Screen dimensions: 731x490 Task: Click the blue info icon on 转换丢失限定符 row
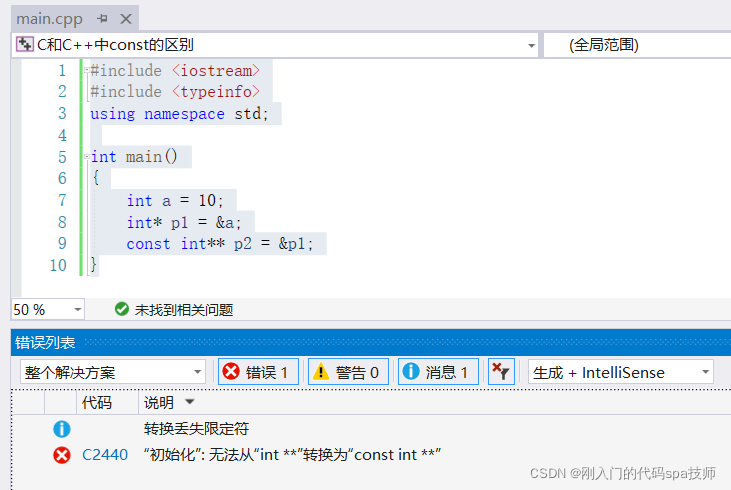(62, 429)
